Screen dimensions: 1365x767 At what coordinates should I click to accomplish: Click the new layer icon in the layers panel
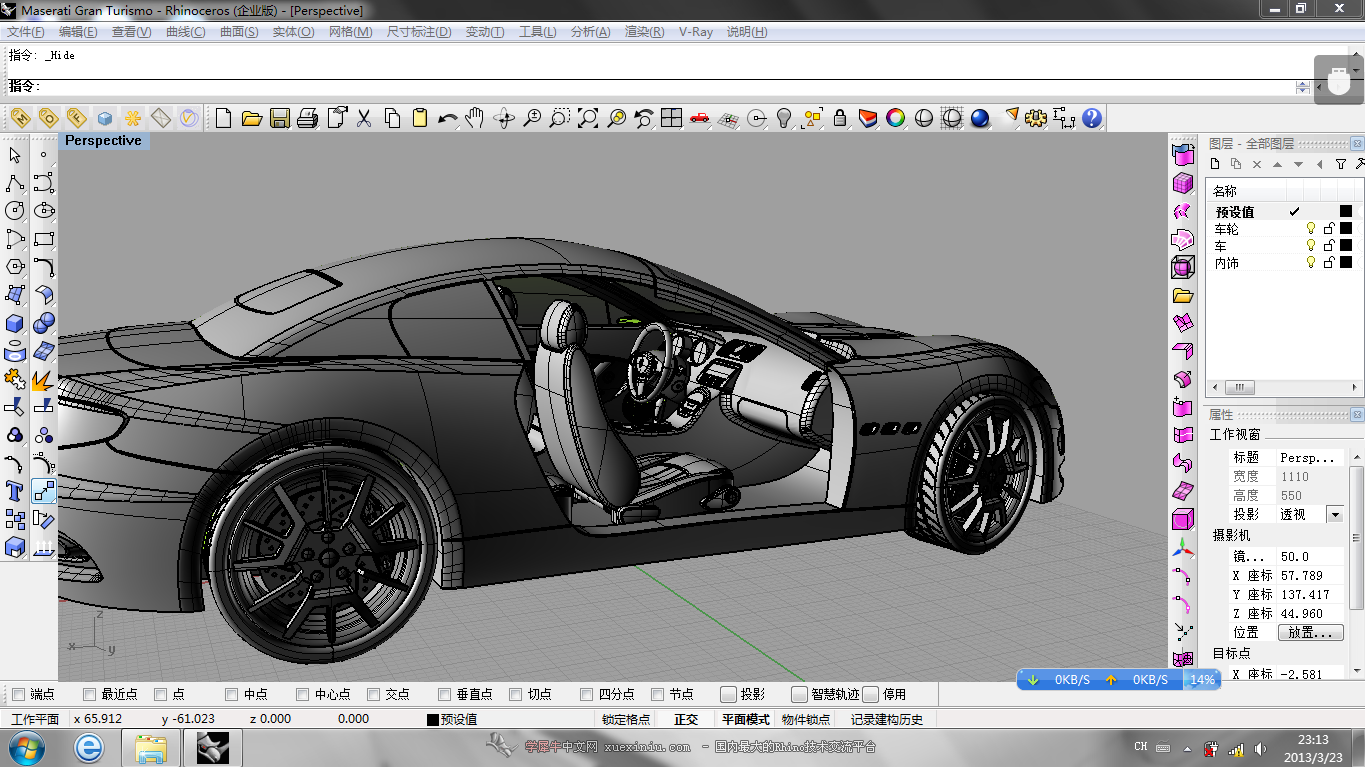click(1215, 164)
